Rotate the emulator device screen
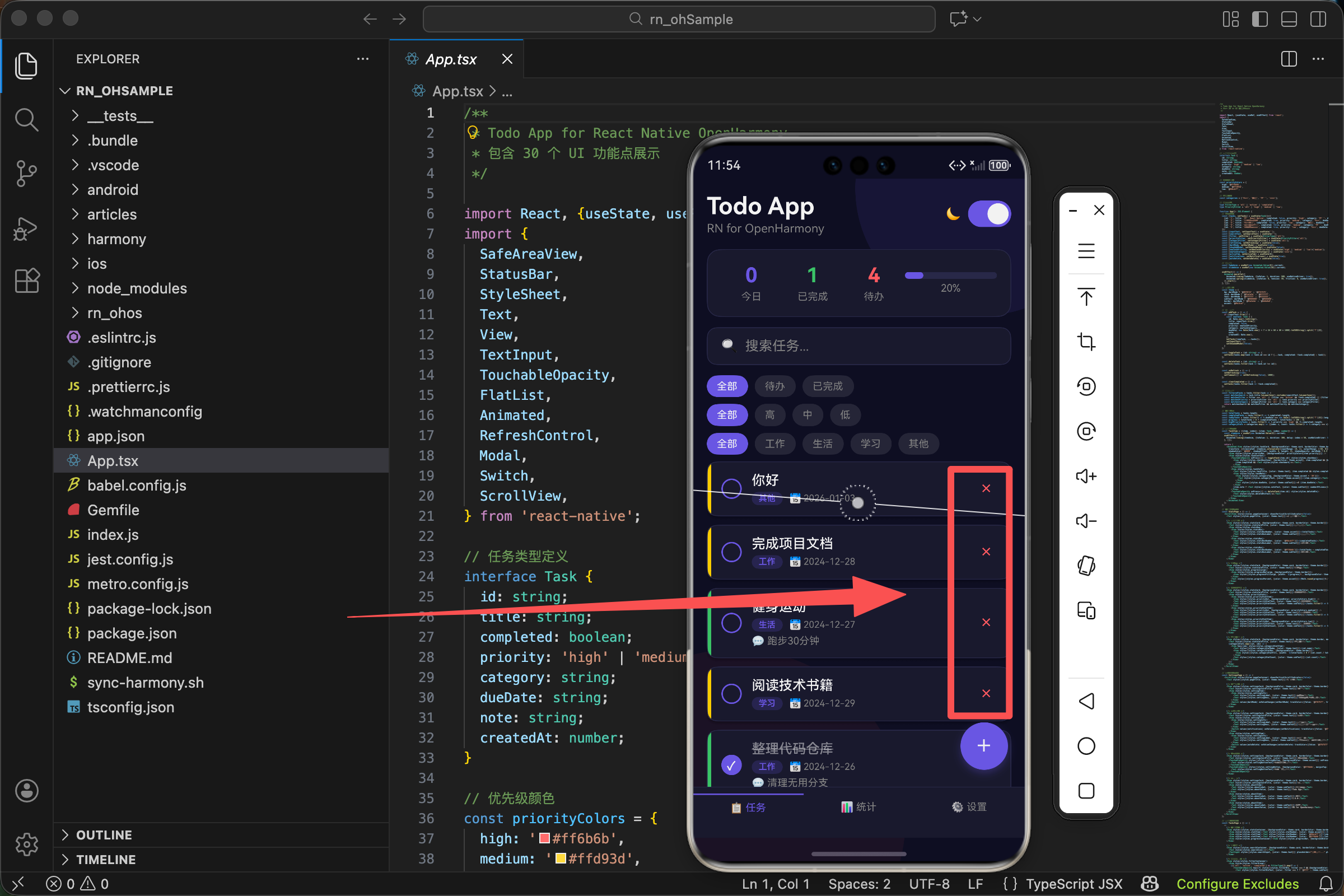 (x=1086, y=566)
